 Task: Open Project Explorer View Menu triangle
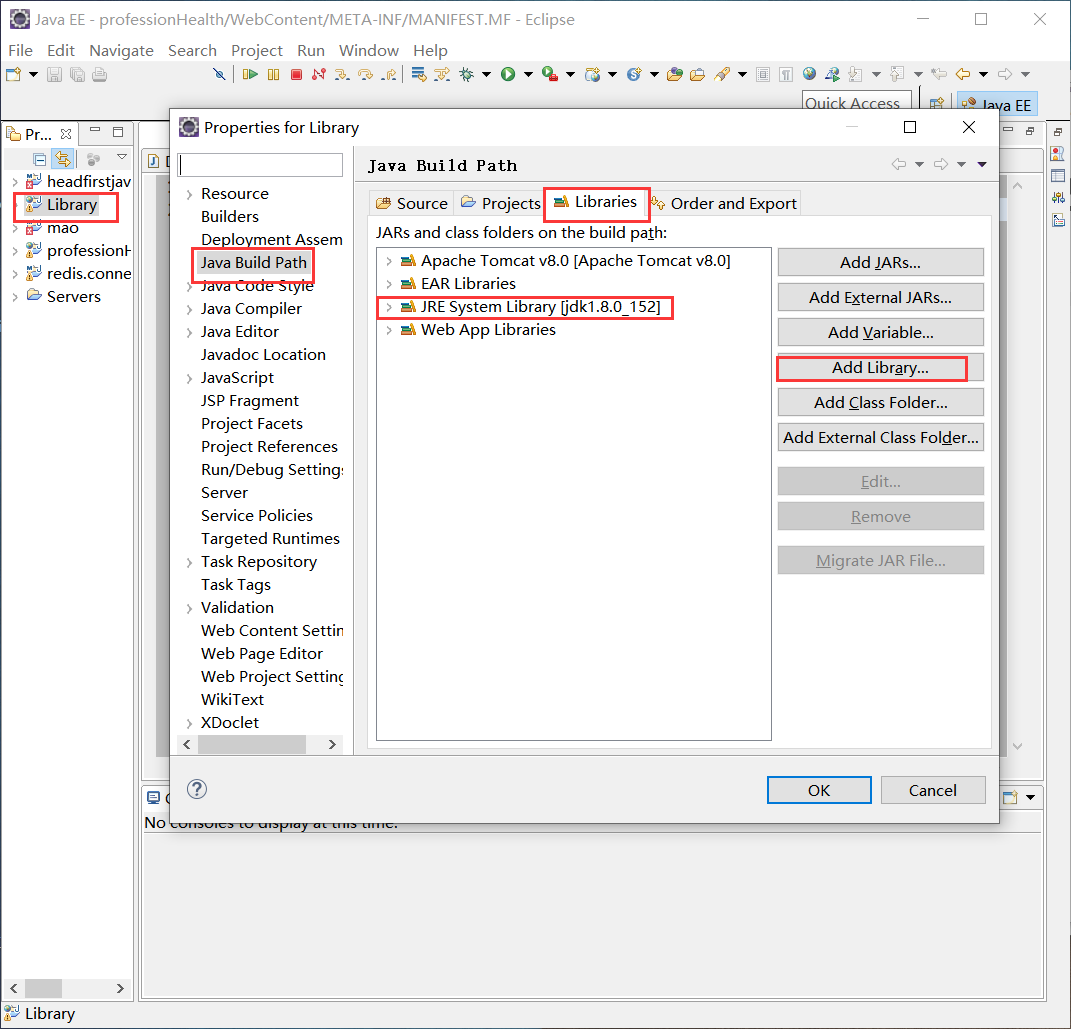(x=122, y=158)
